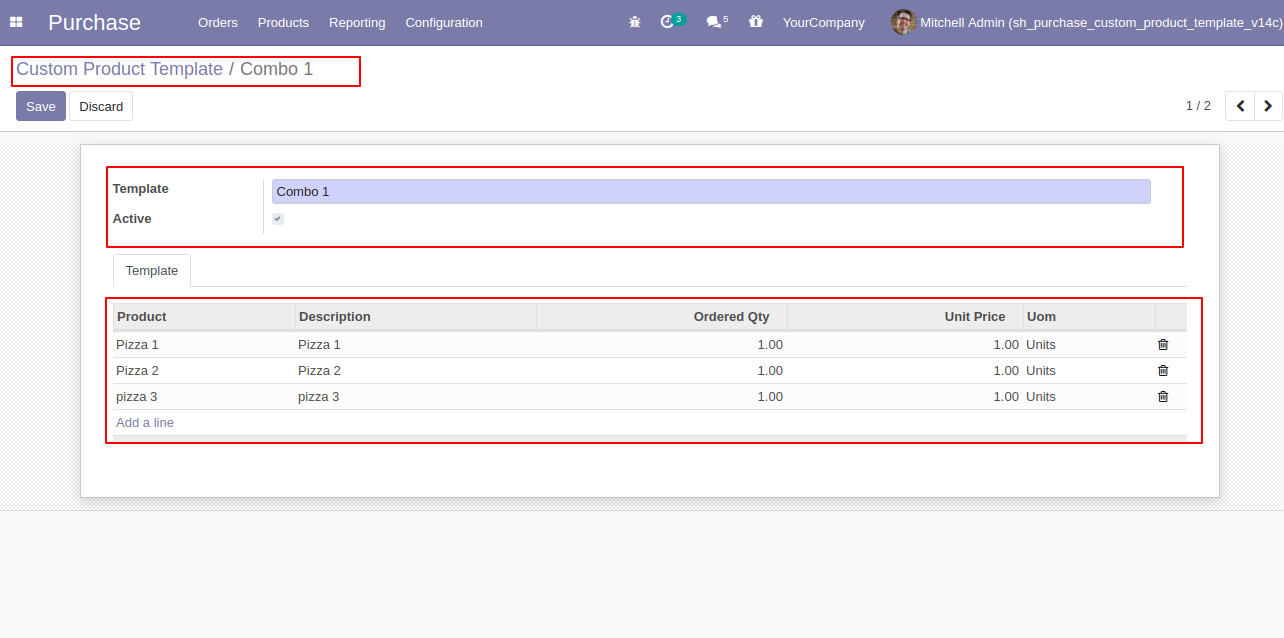Open the Configuration menu
This screenshot has width=1284, height=638.
(444, 22)
